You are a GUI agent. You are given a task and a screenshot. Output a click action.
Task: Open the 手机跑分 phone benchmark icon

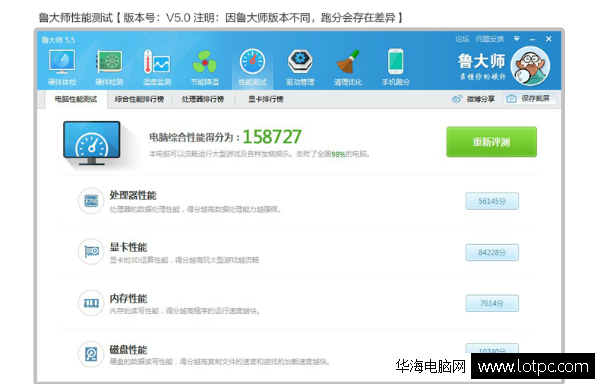coord(396,61)
